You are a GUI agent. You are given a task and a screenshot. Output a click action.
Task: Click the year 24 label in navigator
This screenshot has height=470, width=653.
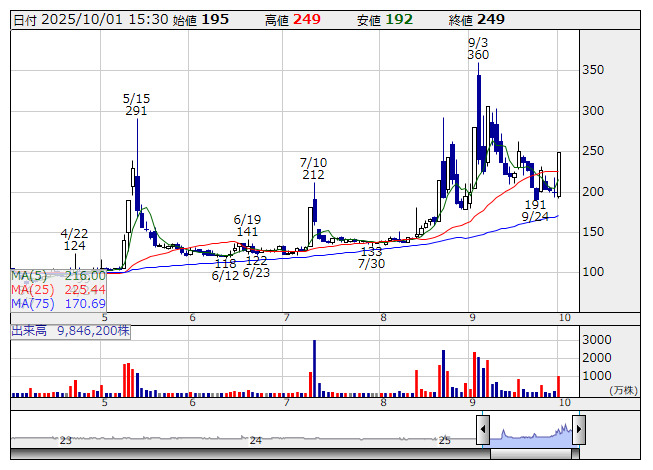tap(256, 440)
